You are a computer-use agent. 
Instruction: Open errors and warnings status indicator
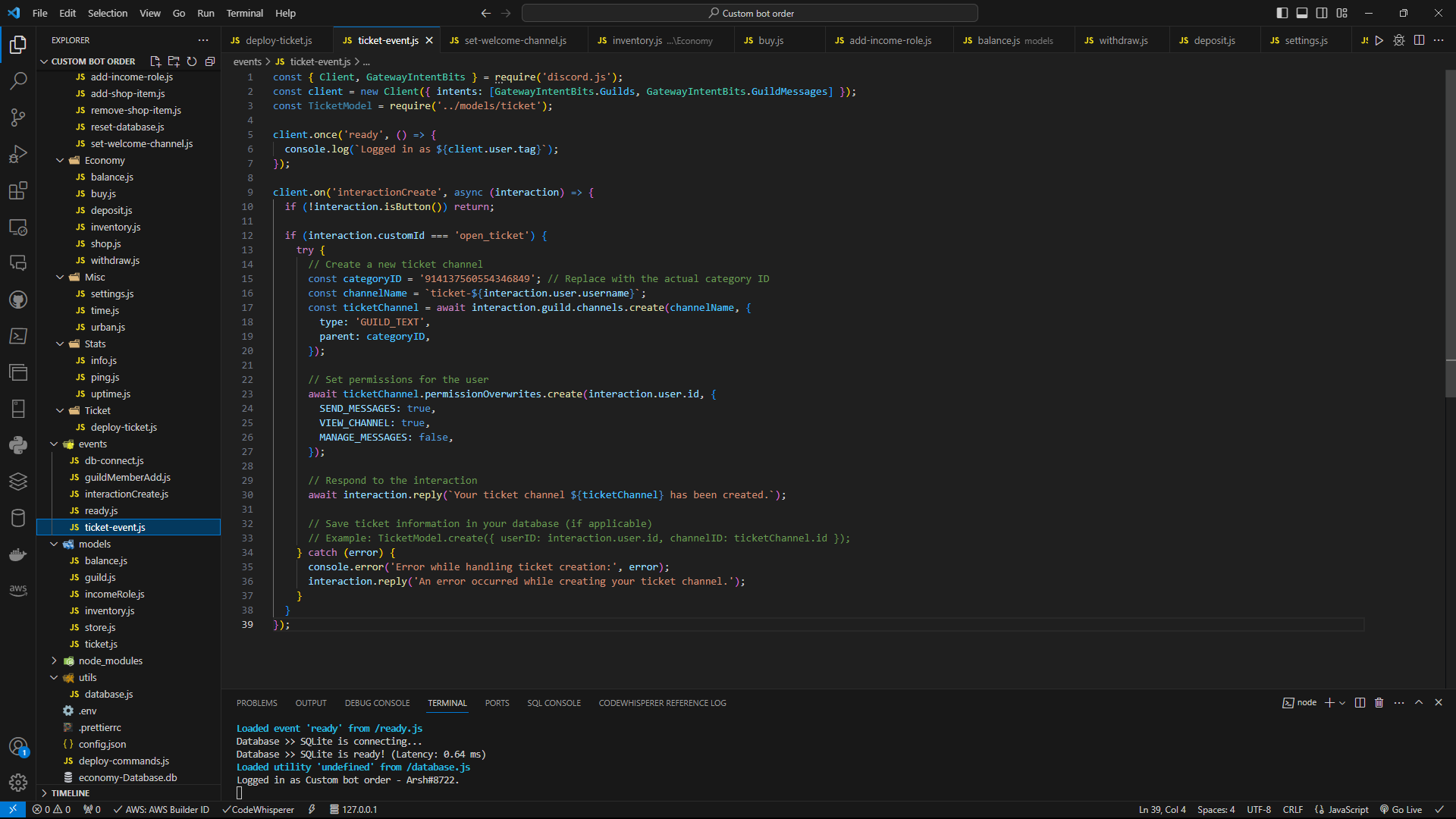point(52,810)
